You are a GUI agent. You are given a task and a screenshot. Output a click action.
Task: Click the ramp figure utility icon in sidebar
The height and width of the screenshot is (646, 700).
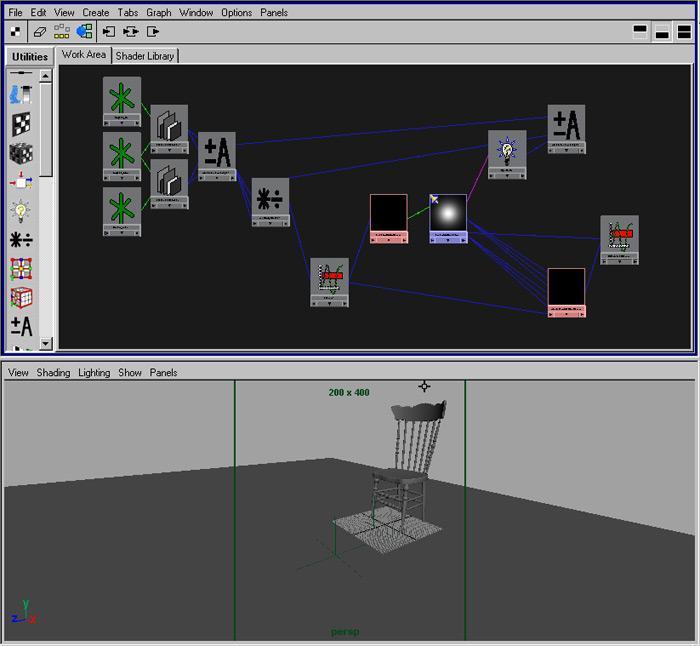tap(21, 94)
